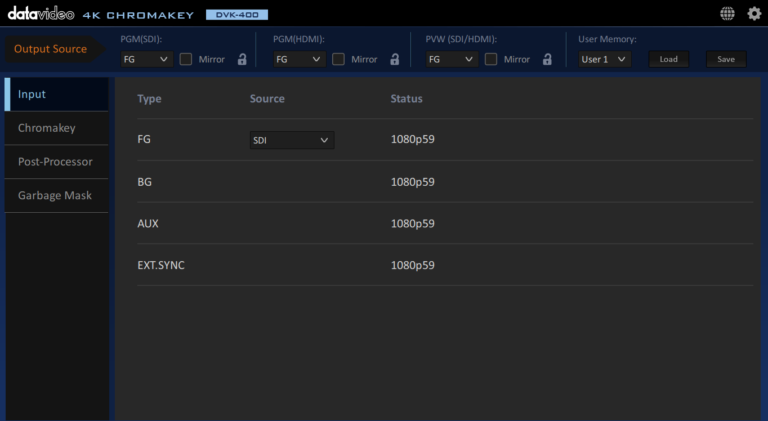Screen dimensions: 768x421
Task: Enable the PGM(SDI) Mirror checkbox
Action: pos(186,59)
